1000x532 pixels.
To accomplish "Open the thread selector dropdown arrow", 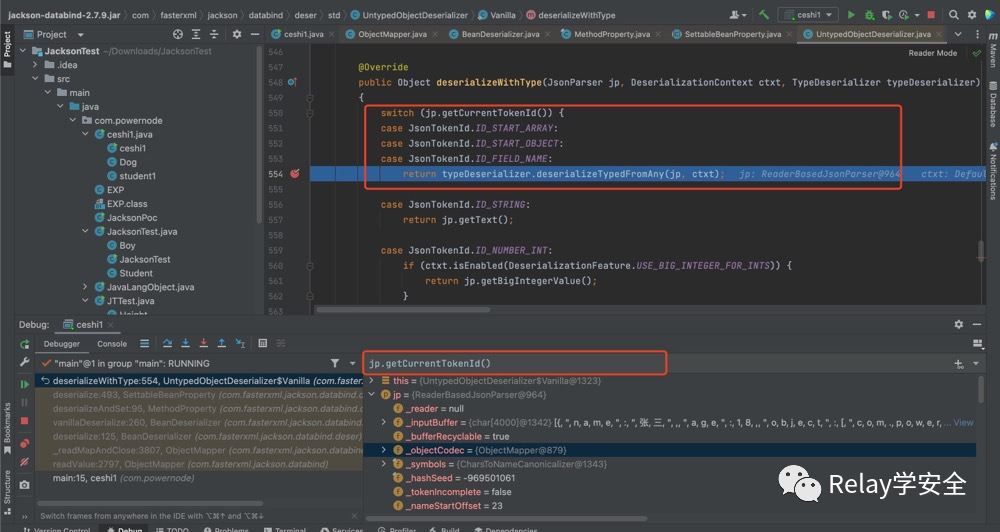I will tap(352, 363).
